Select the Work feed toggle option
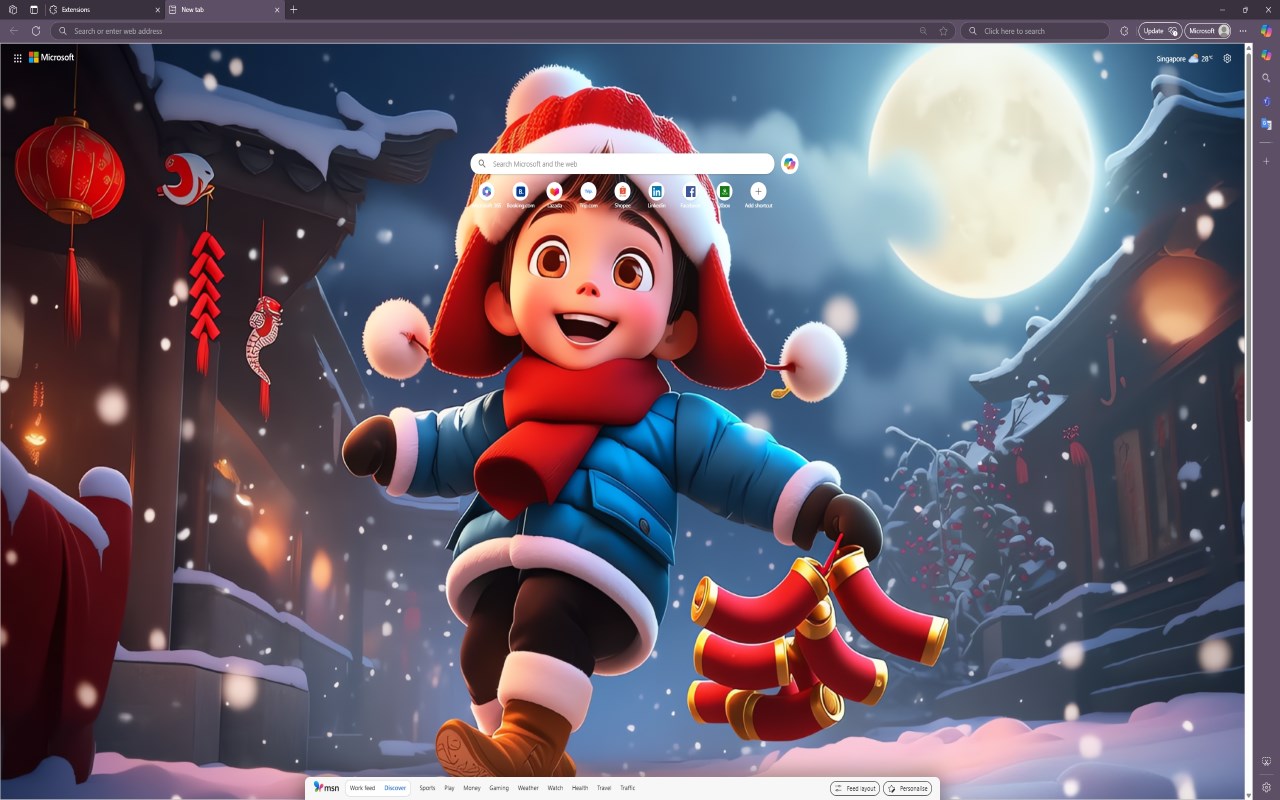The height and width of the screenshot is (800, 1280). click(362, 788)
